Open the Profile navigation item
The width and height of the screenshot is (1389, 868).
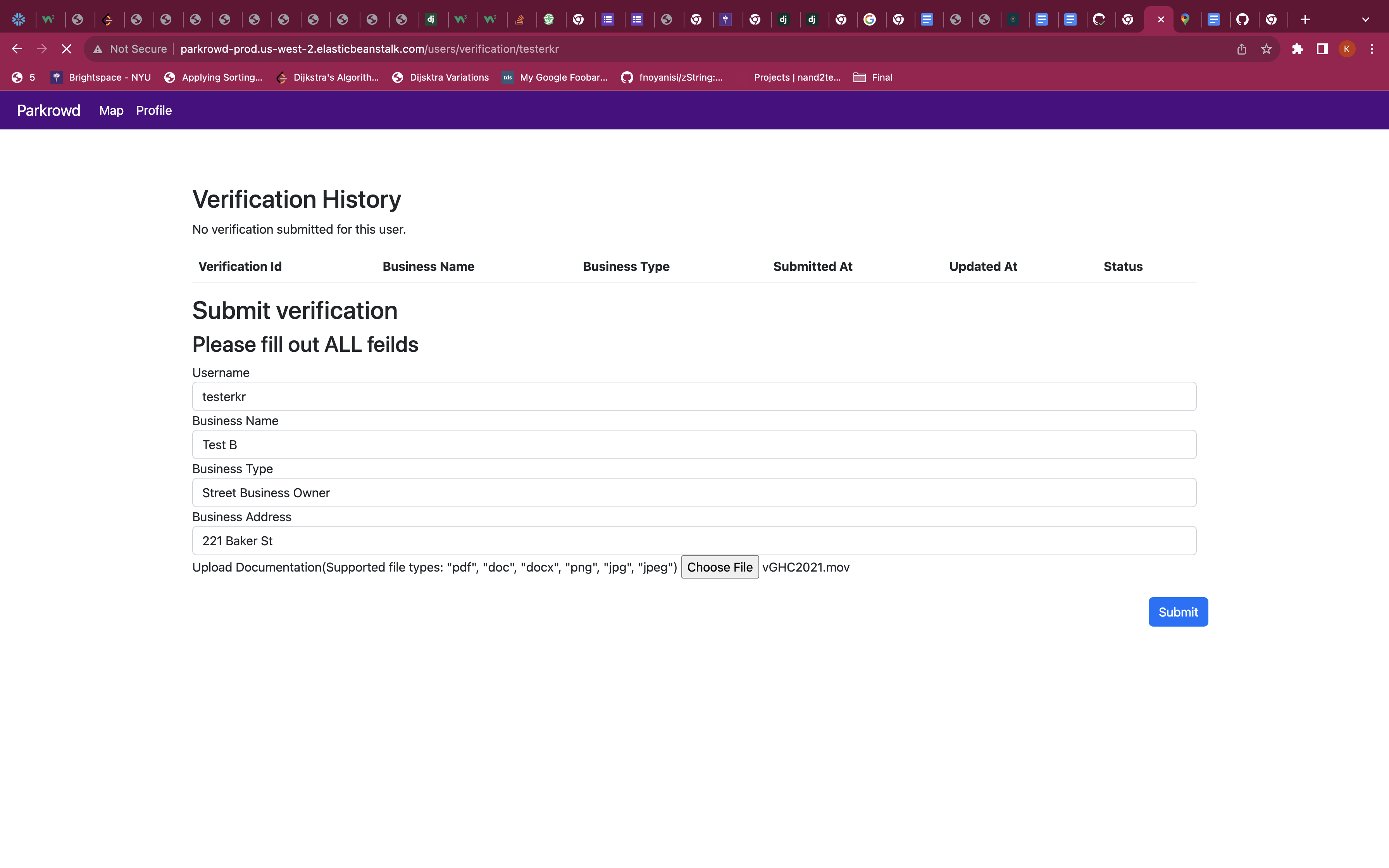tap(154, 110)
